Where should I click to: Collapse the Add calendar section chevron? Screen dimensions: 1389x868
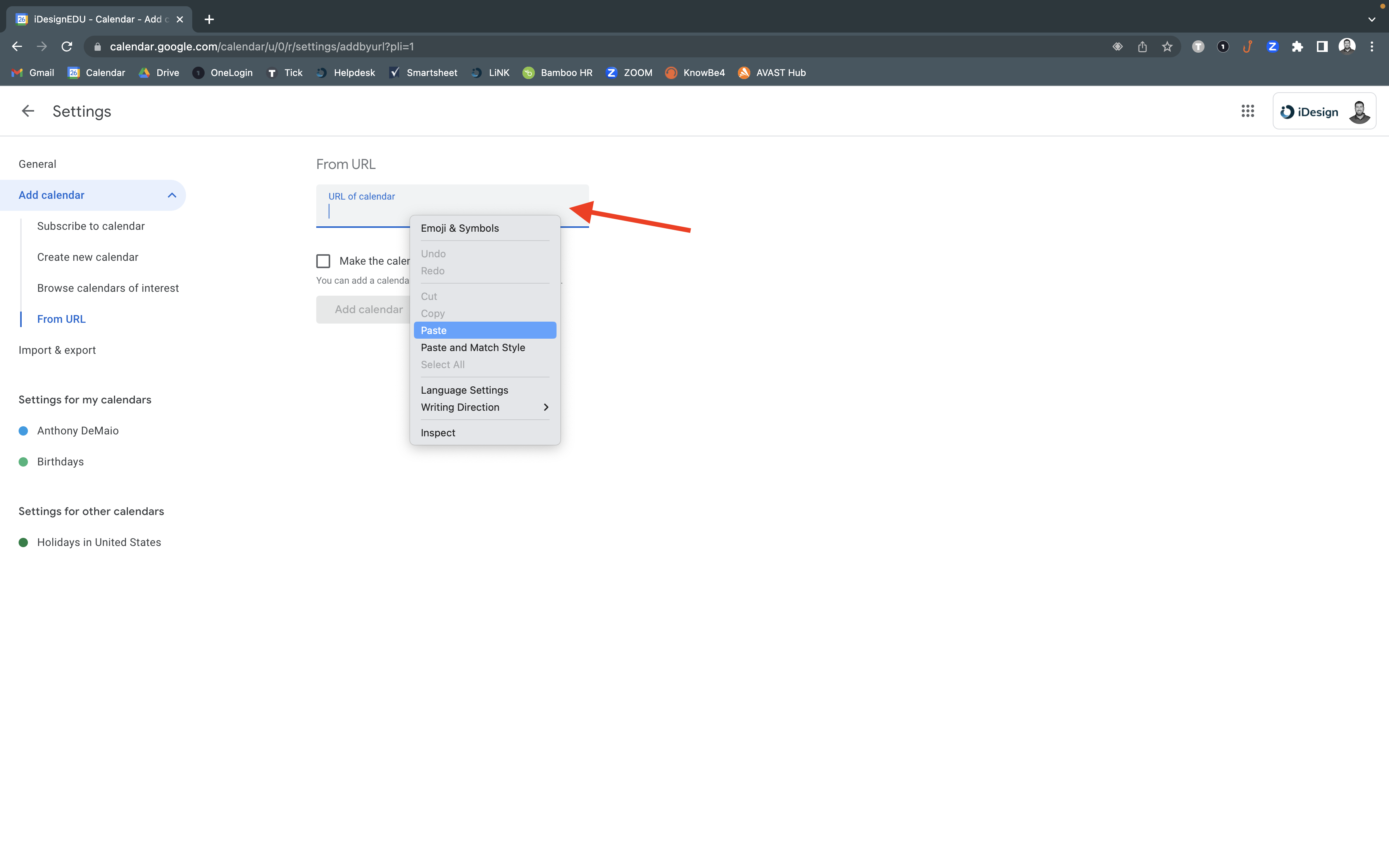(172, 195)
